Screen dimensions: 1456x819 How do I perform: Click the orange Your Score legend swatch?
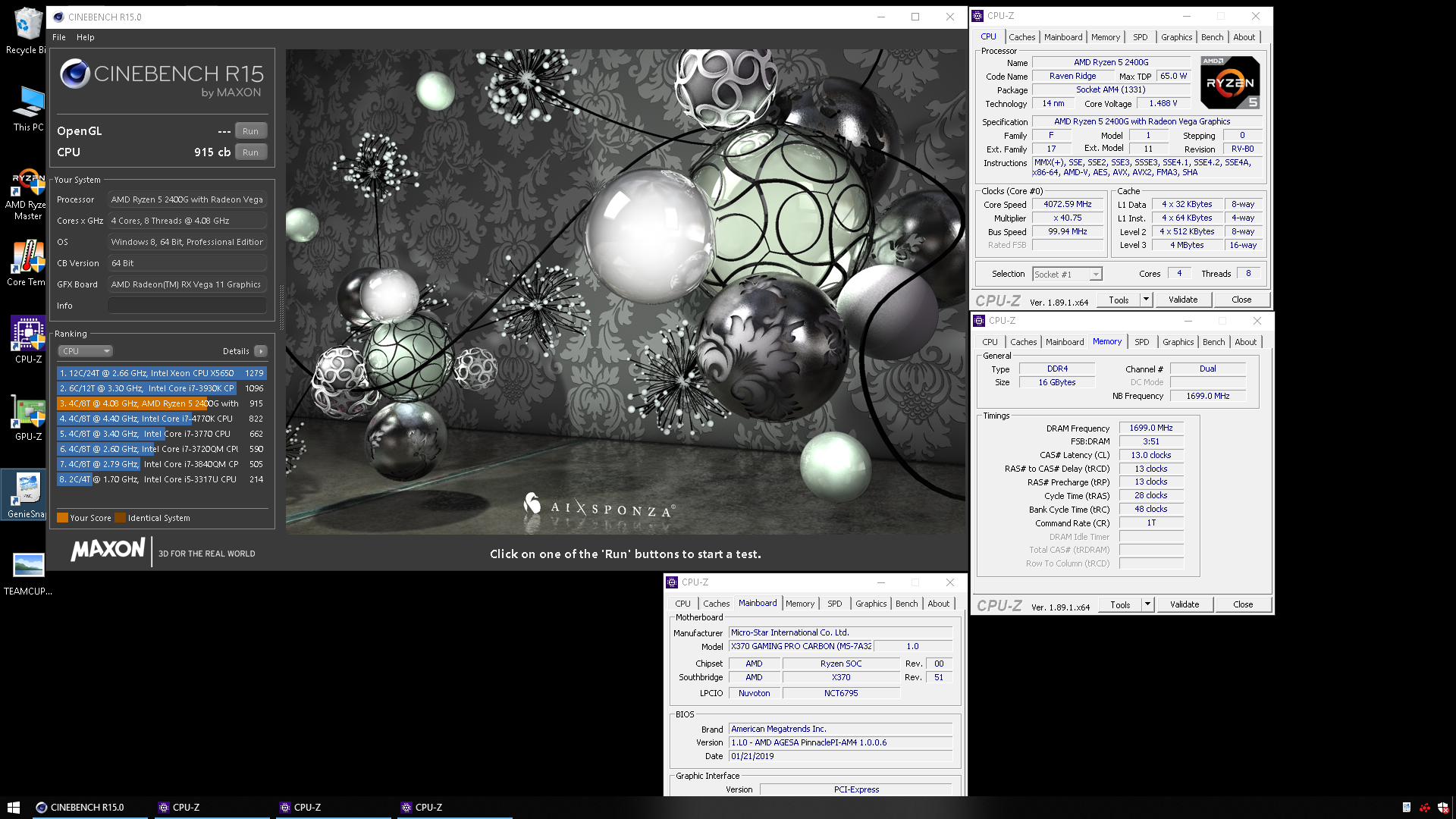63,518
